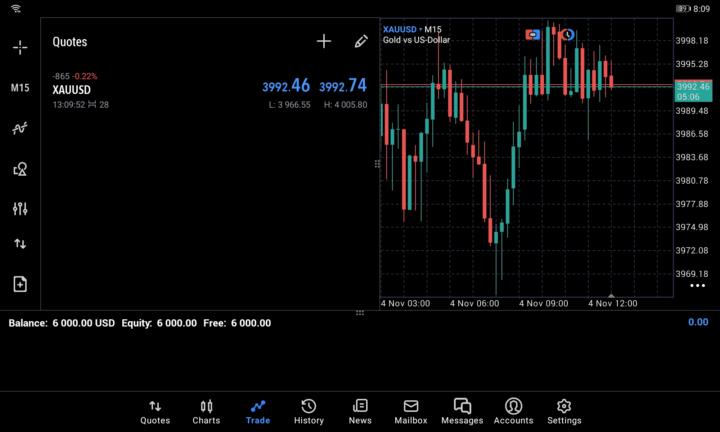Tap the profit value 0.00
The height and width of the screenshot is (432, 720).
(698, 322)
